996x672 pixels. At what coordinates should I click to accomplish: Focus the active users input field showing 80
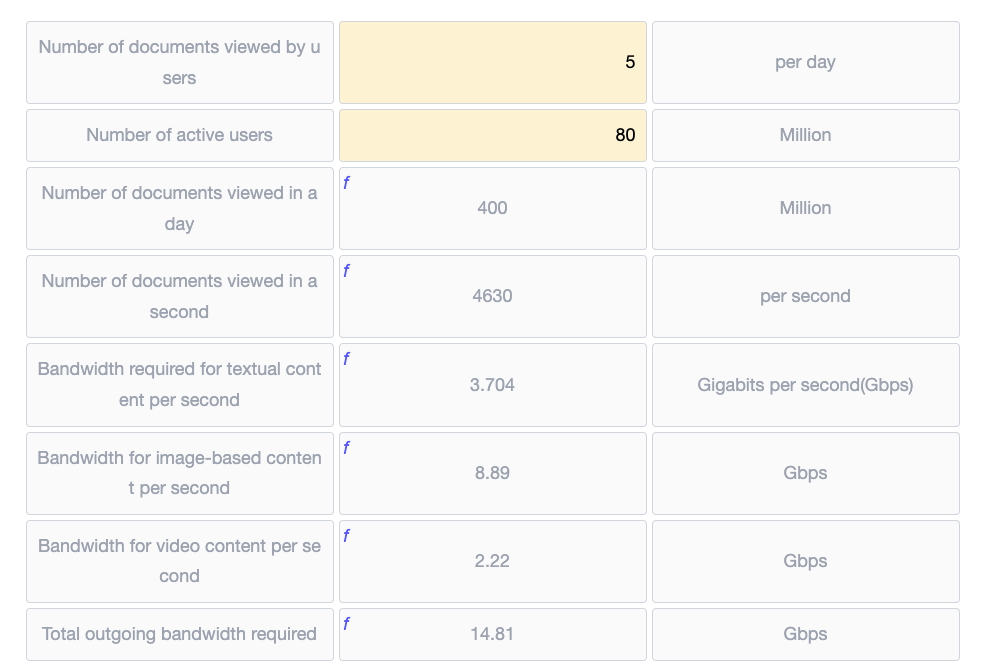tap(493, 135)
